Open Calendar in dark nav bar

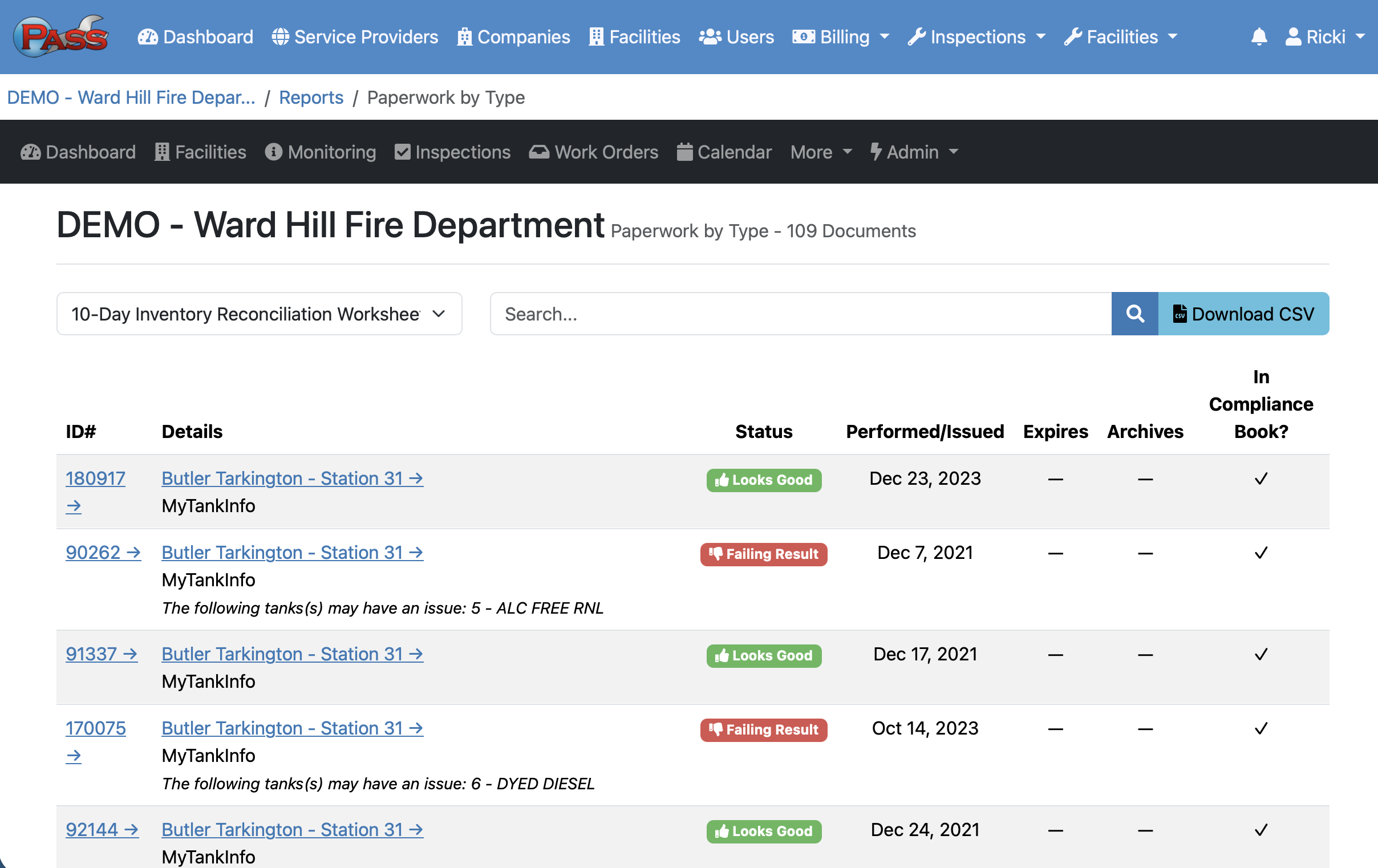(x=724, y=152)
